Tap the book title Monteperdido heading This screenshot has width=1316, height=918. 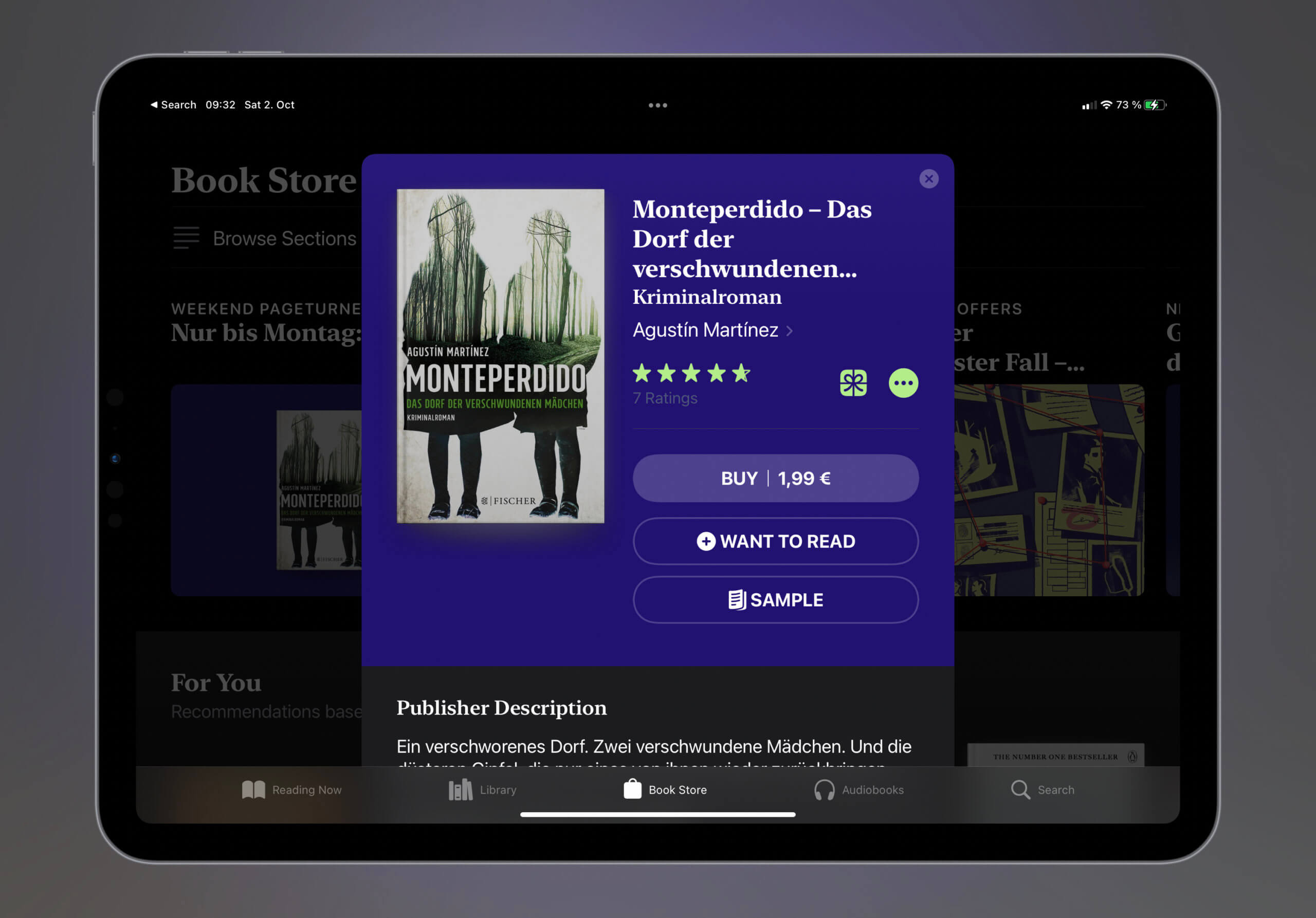[752, 239]
